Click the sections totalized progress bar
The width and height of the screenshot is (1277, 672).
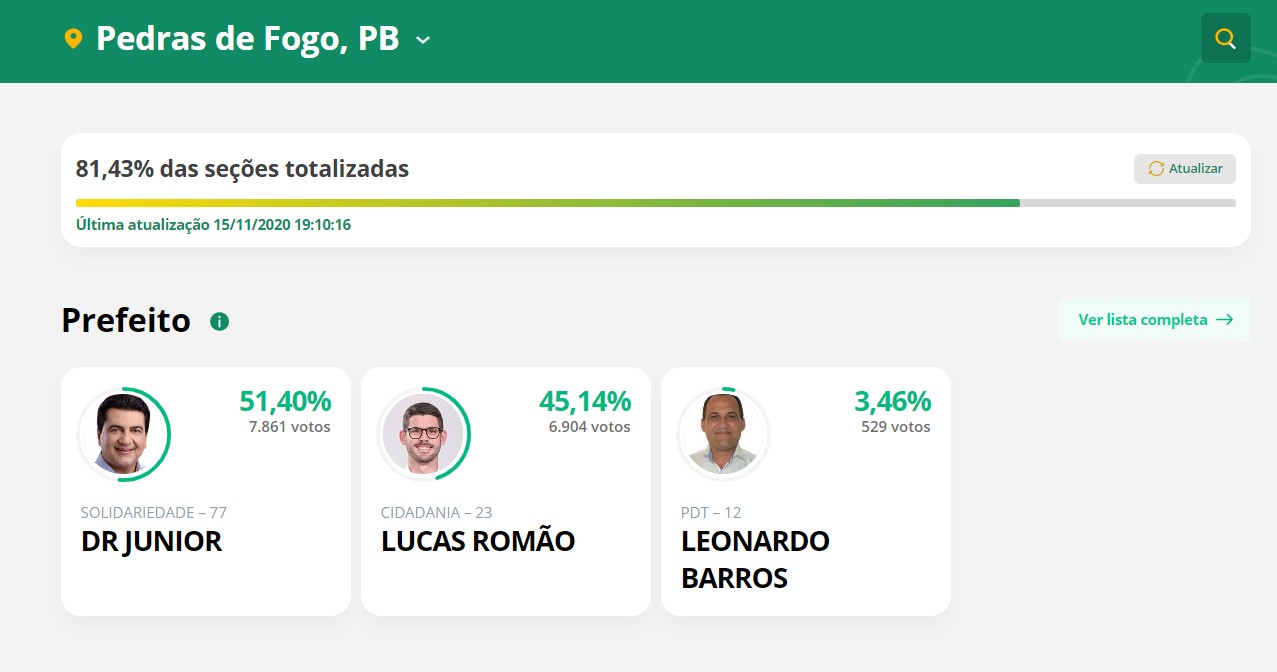(656, 203)
